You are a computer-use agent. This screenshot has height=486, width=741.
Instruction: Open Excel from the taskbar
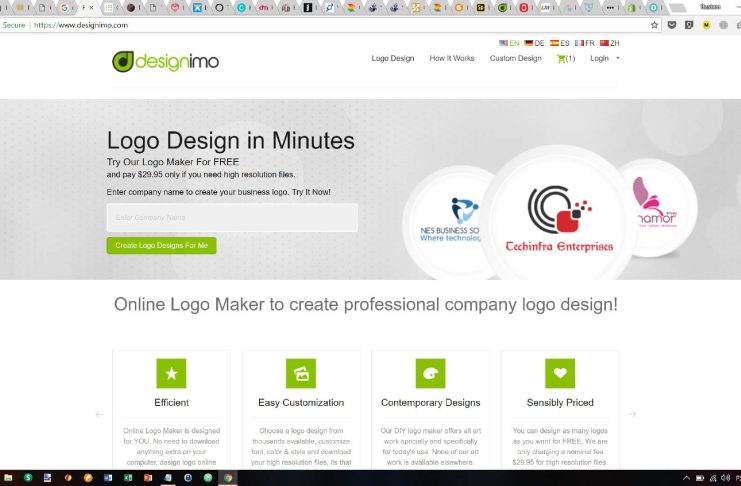pos(128,478)
